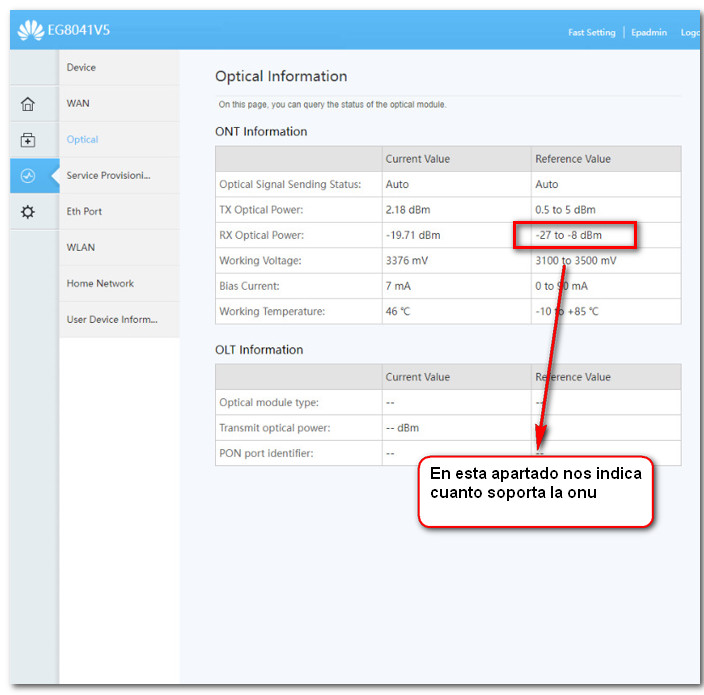Image resolution: width=704 pixels, height=695 pixels.
Task: Click the TX Optical Power current value
Action: pyautogui.click(x=406, y=210)
